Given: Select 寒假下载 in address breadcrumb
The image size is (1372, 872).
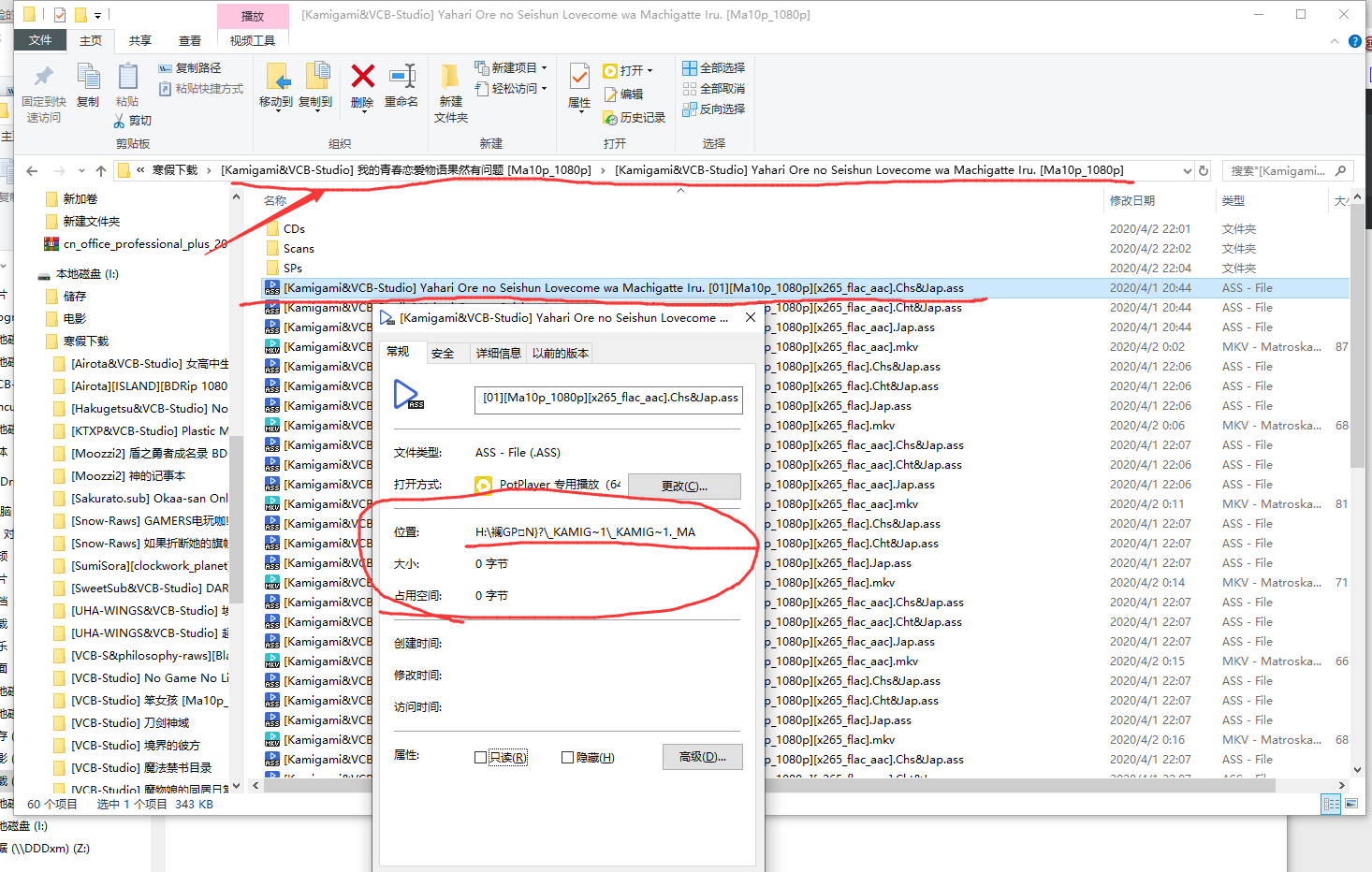Looking at the screenshot, I should point(175,170).
